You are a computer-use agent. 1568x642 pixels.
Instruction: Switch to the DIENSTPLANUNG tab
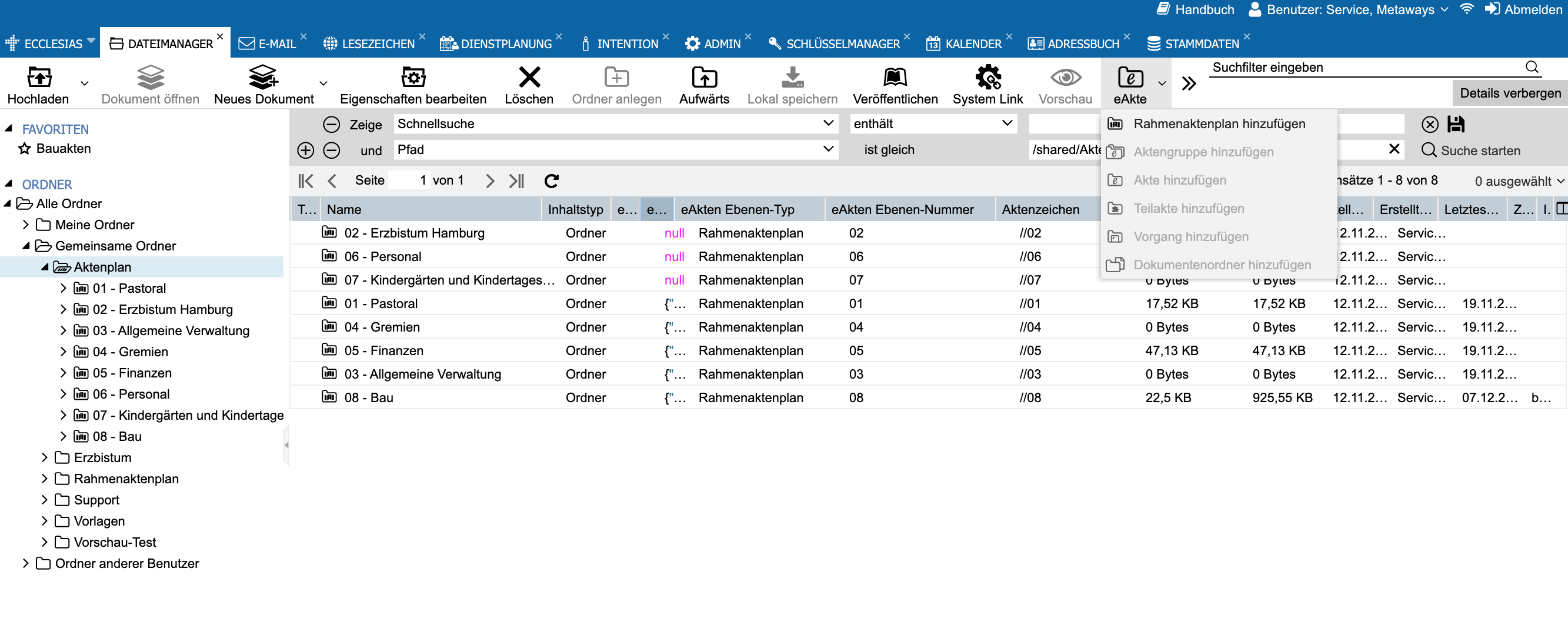click(x=495, y=44)
